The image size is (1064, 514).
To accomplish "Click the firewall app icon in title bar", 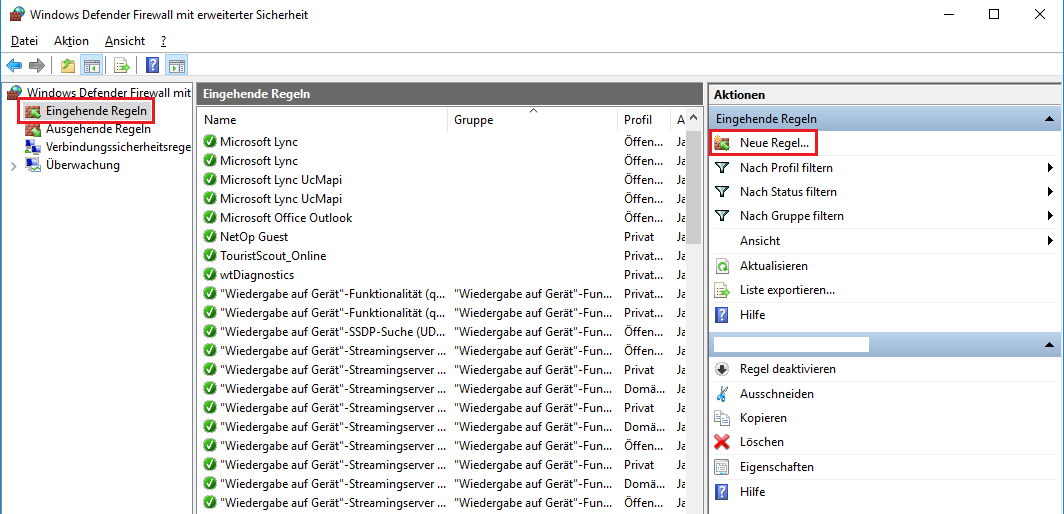I will pos(17,14).
